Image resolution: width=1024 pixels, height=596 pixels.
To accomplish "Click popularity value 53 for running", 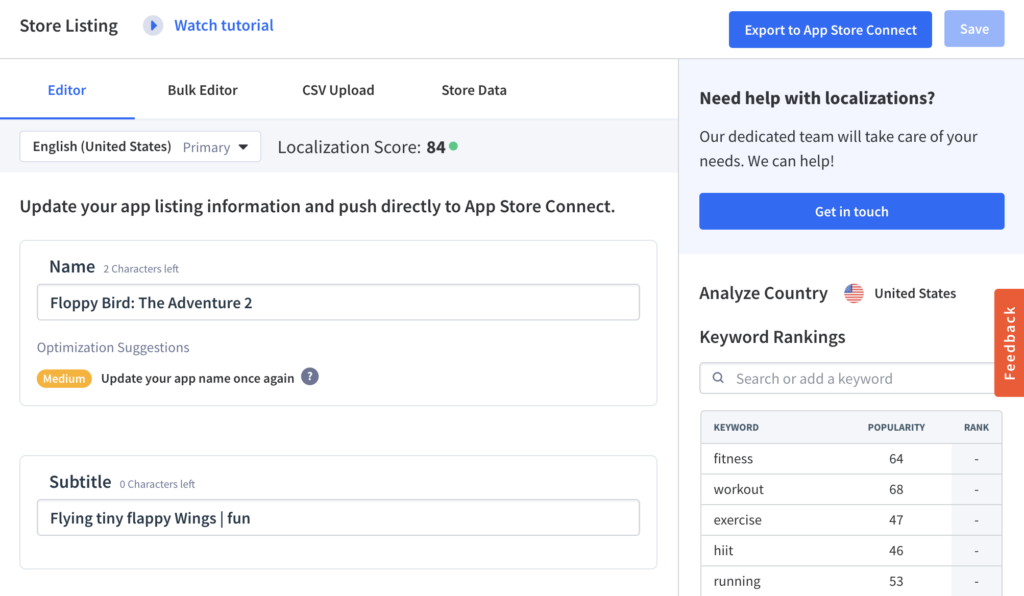I will pos(896,582).
